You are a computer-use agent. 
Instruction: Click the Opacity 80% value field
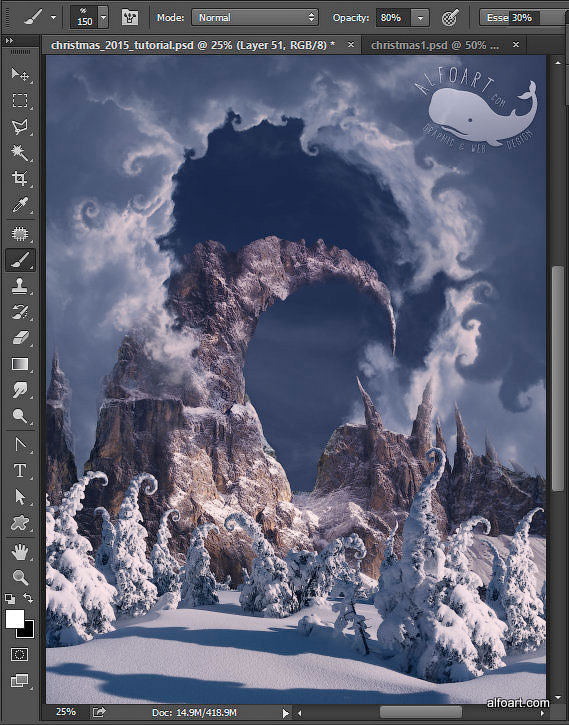393,18
